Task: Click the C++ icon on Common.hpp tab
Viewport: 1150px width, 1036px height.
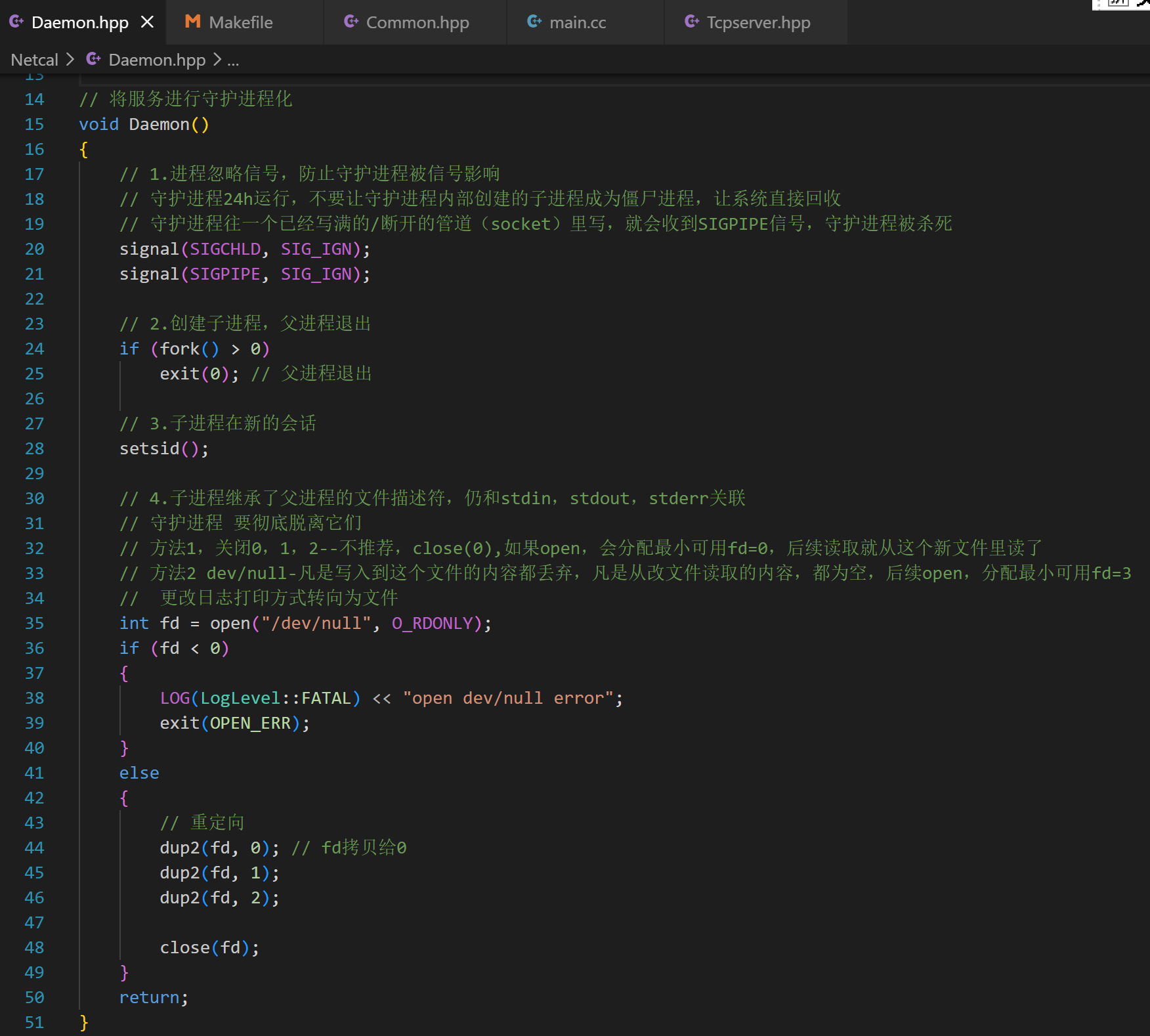Action: (351, 22)
